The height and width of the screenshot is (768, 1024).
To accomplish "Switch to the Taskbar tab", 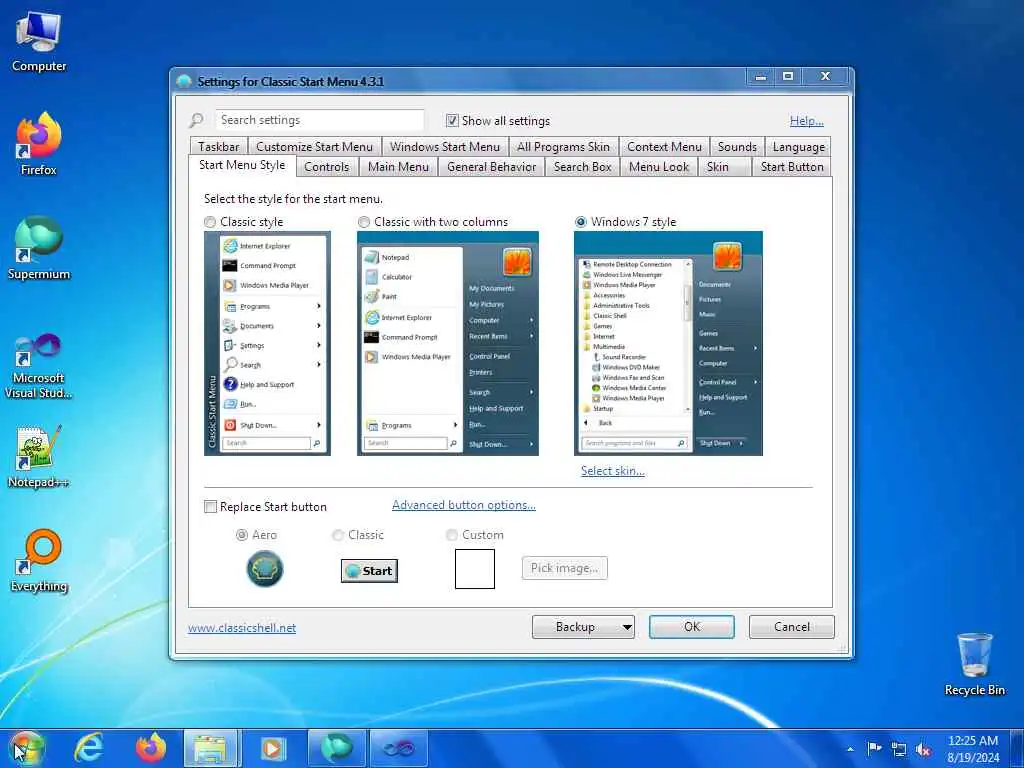I will [219, 147].
